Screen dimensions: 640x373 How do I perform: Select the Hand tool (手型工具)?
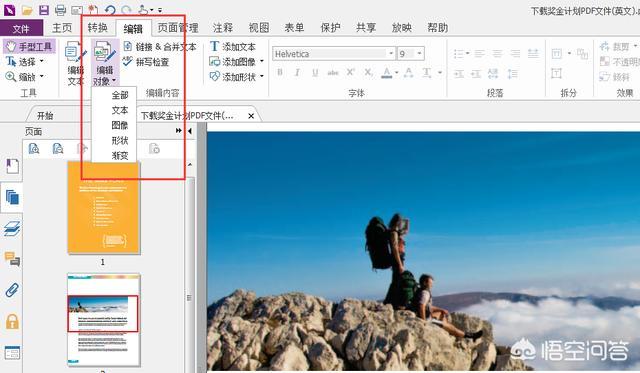click(x=29, y=47)
